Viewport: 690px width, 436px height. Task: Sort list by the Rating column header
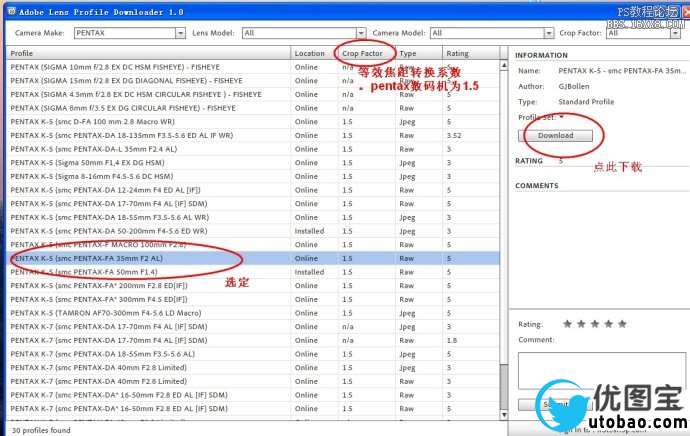(471, 53)
